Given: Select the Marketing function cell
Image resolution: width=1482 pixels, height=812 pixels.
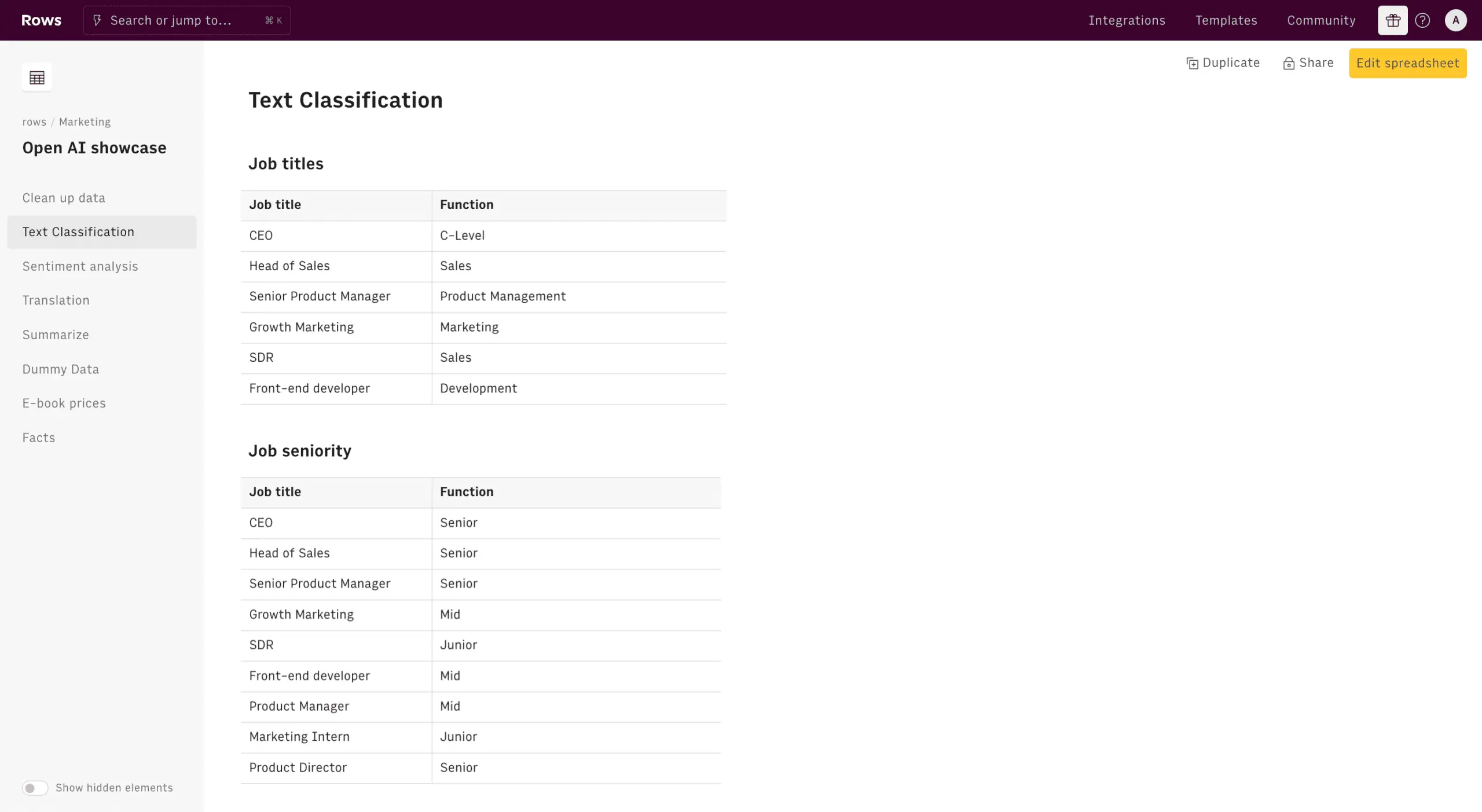Looking at the screenshot, I should (579, 327).
